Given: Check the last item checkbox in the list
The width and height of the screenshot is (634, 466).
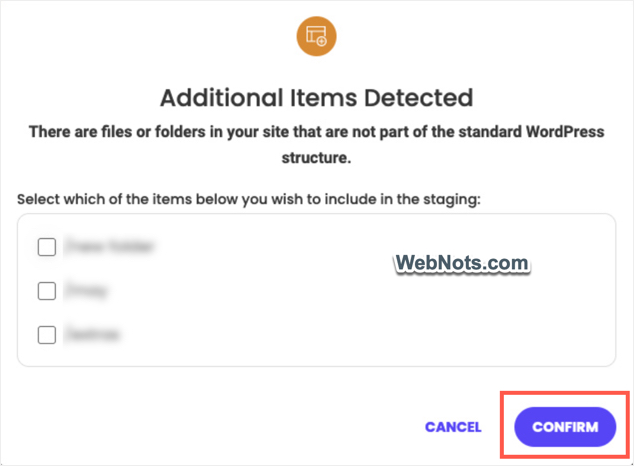Looking at the screenshot, I should [47, 335].
